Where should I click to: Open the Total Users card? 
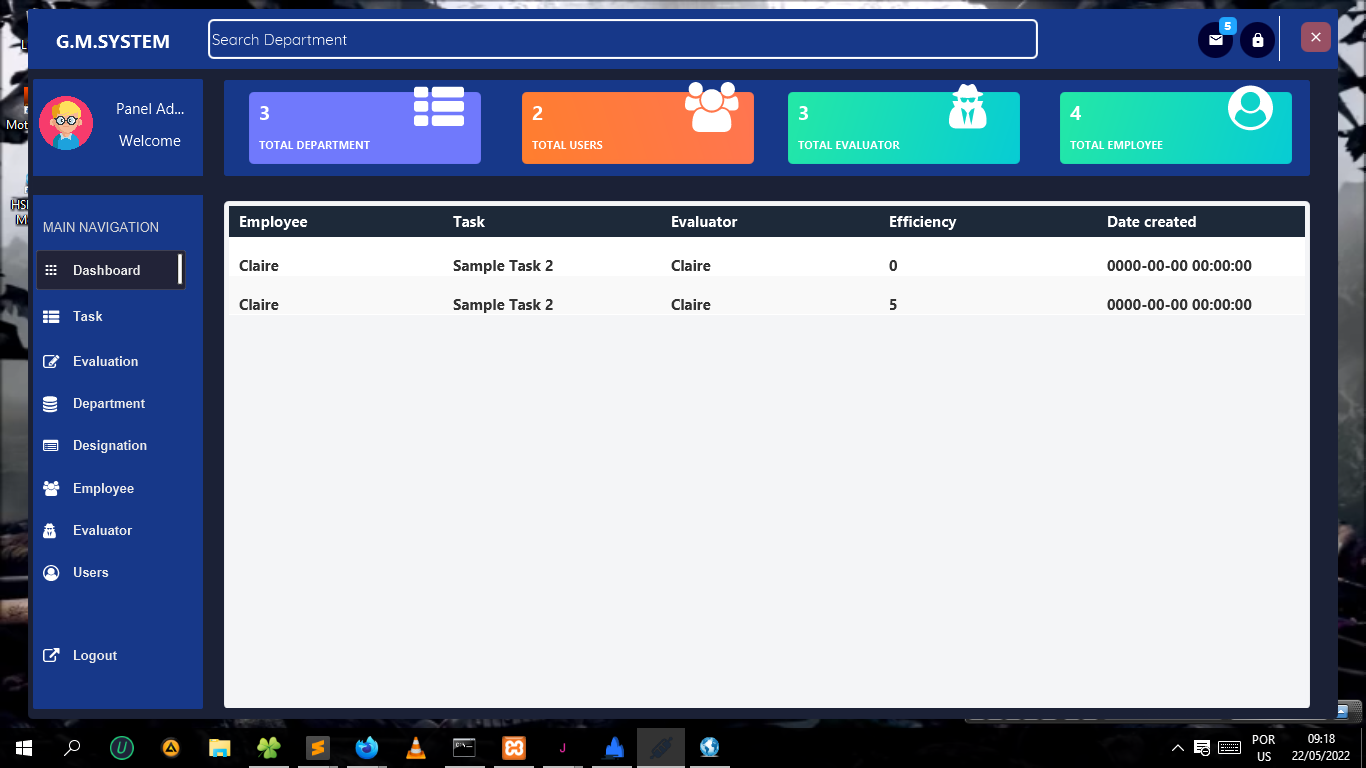638,128
